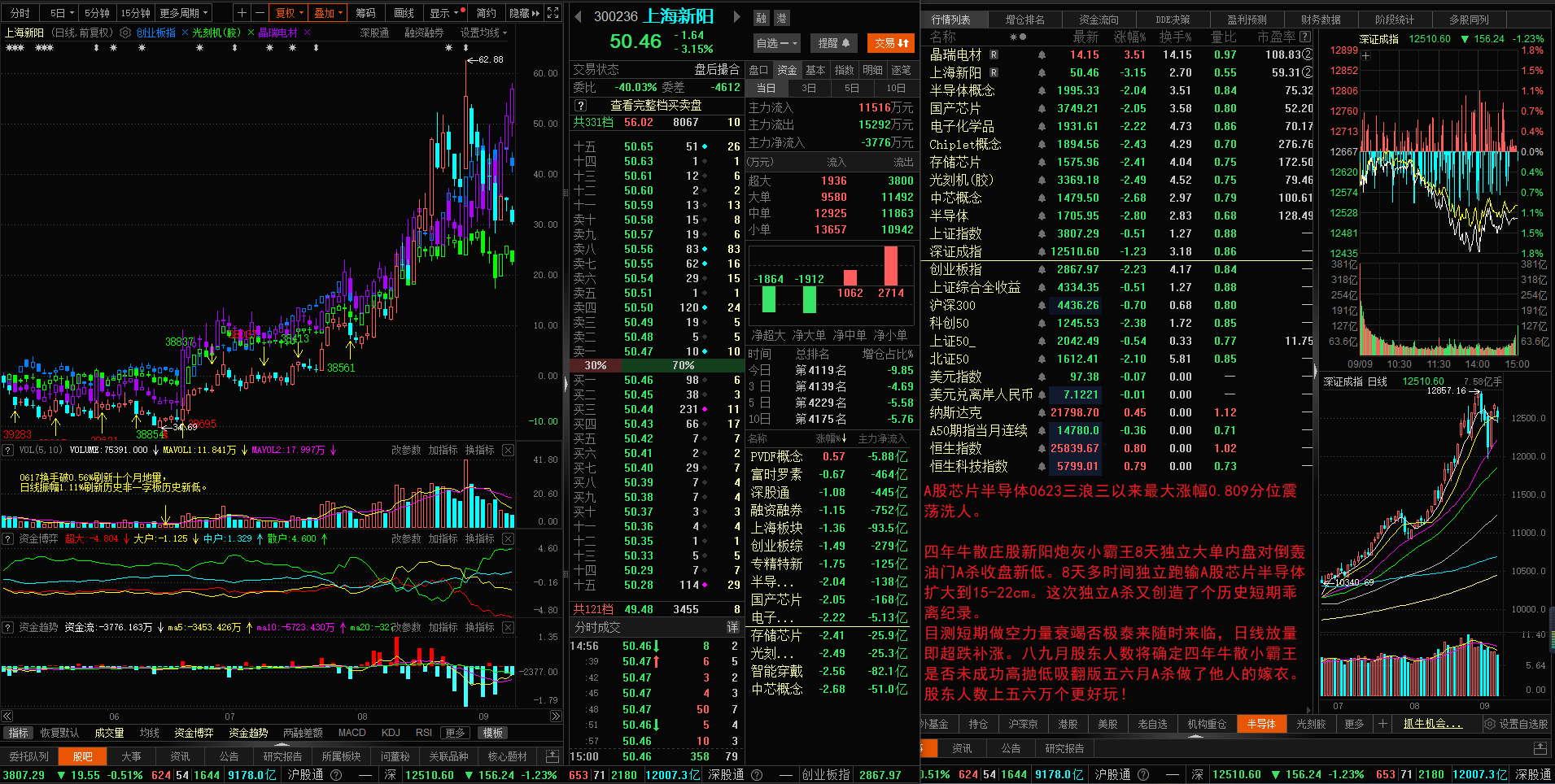Switch to 盘口 tab
This screenshot has height=784, width=1555.
point(758,70)
